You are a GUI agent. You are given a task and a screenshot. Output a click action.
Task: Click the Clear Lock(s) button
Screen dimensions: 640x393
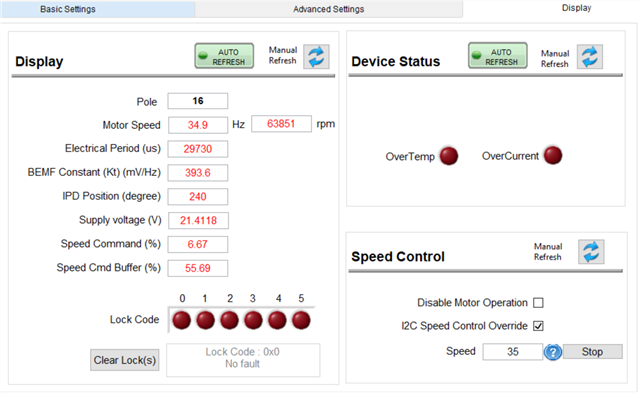click(124, 360)
